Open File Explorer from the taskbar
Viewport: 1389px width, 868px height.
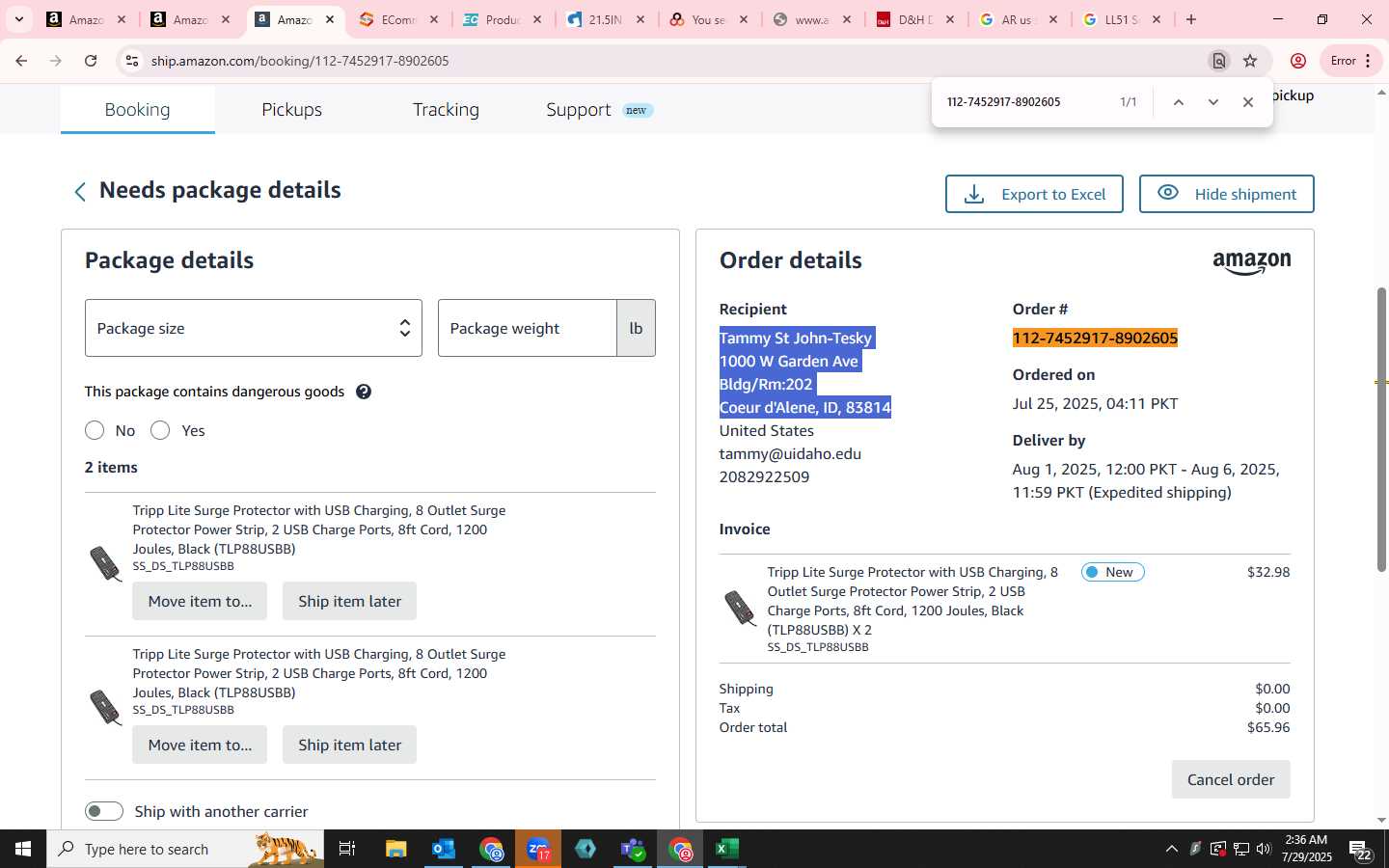coord(396,849)
